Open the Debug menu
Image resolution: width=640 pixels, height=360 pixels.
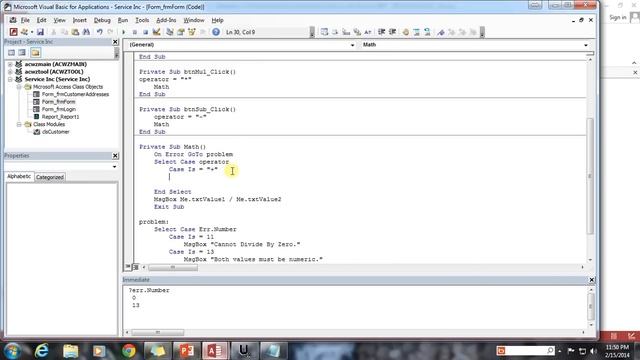coord(102,20)
